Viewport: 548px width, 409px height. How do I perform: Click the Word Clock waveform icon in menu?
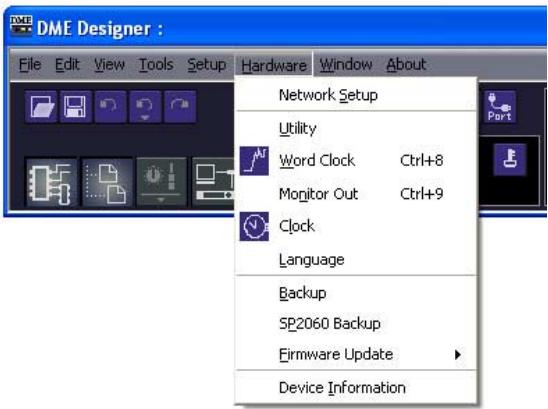[x=254, y=161]
